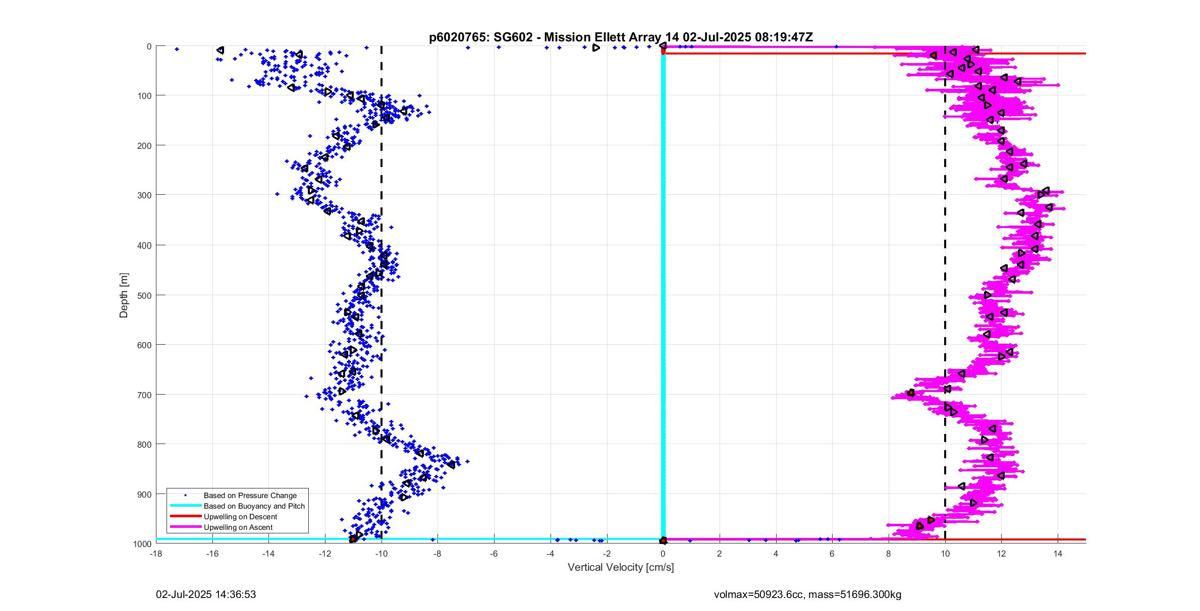Click the cyan line sample in the legend
Screen dimensions: 1200x611
[x=184, y=506]
